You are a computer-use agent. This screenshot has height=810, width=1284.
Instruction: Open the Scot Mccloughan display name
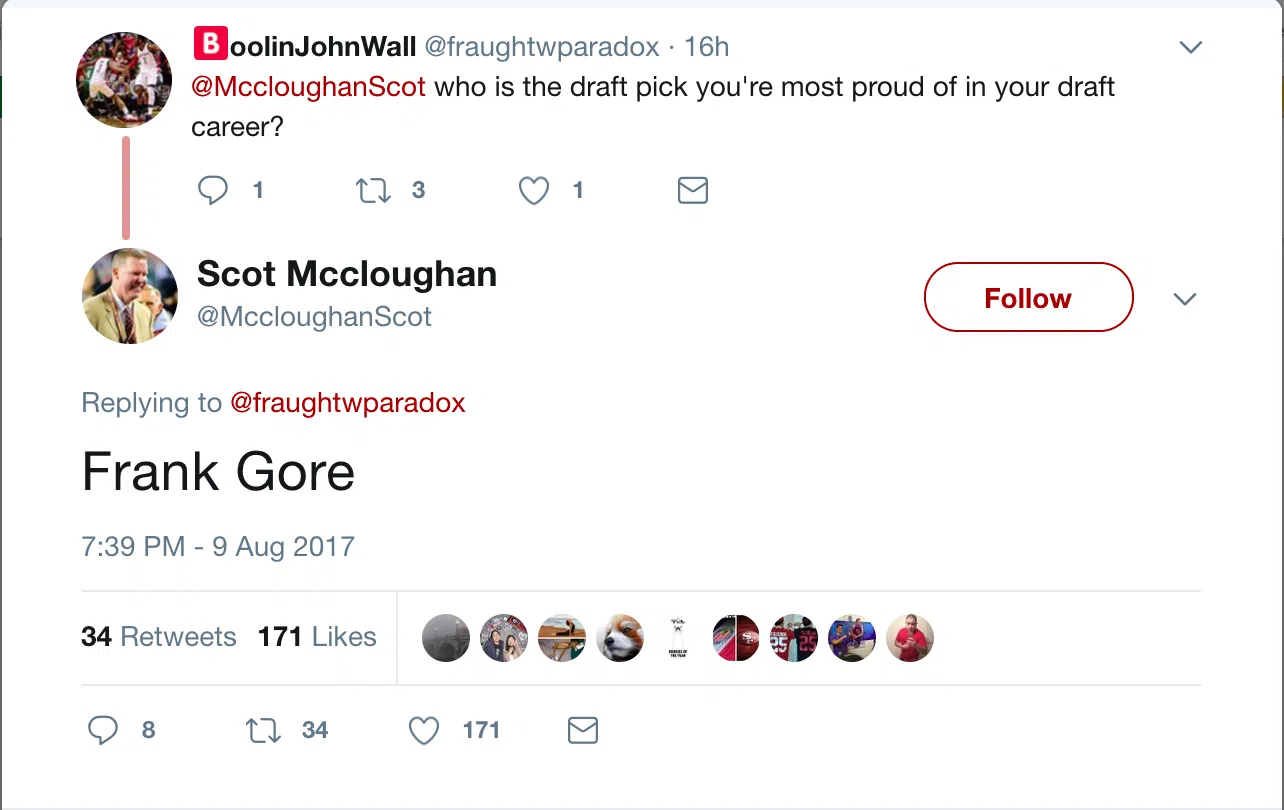click(x=347, y=273)
